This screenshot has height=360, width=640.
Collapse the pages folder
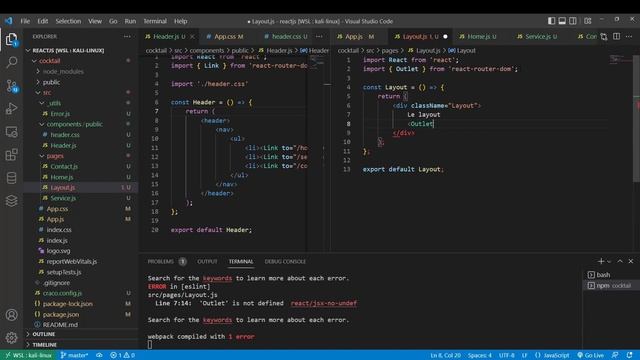[81, 156]
